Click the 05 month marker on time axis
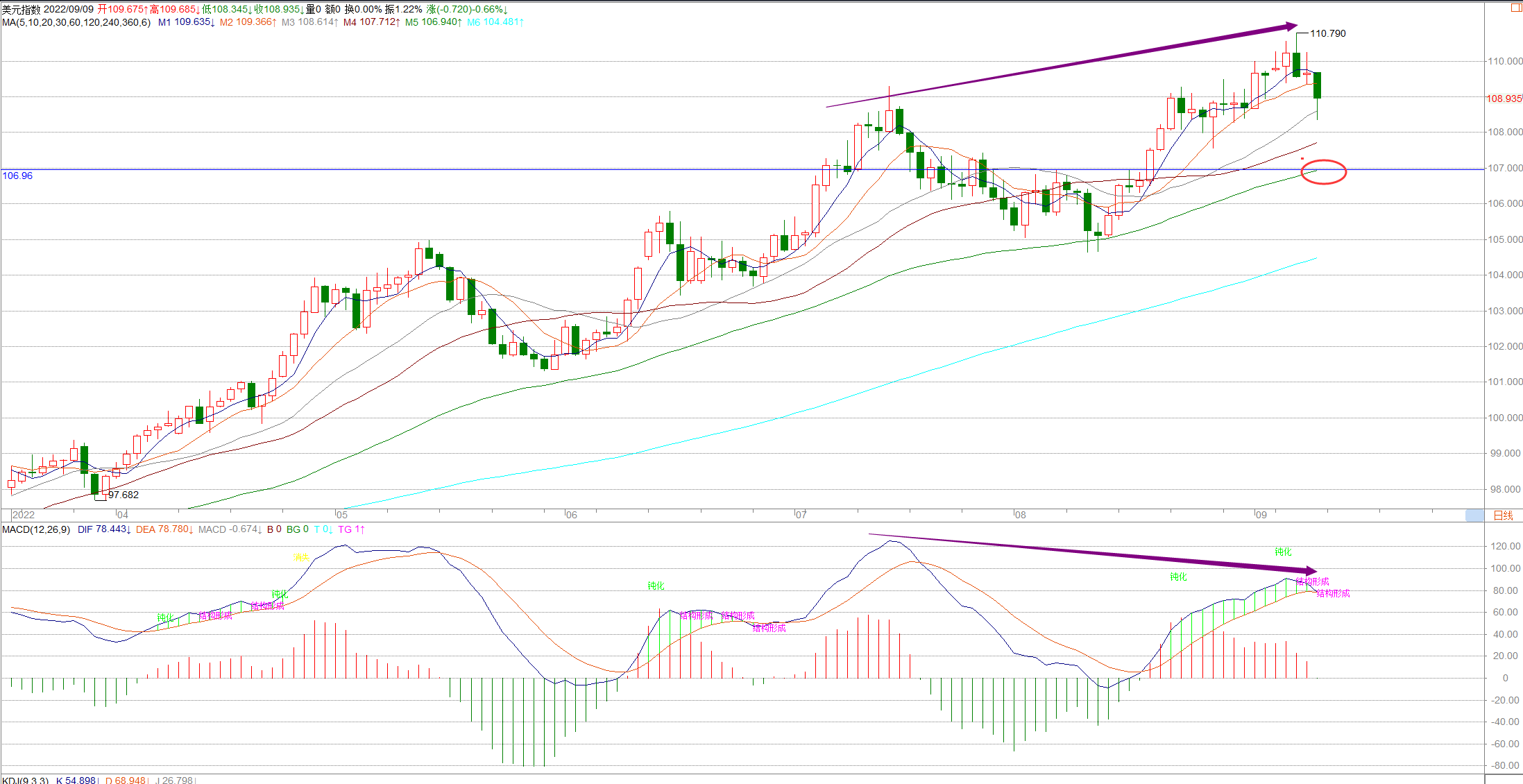 [341, 515]
